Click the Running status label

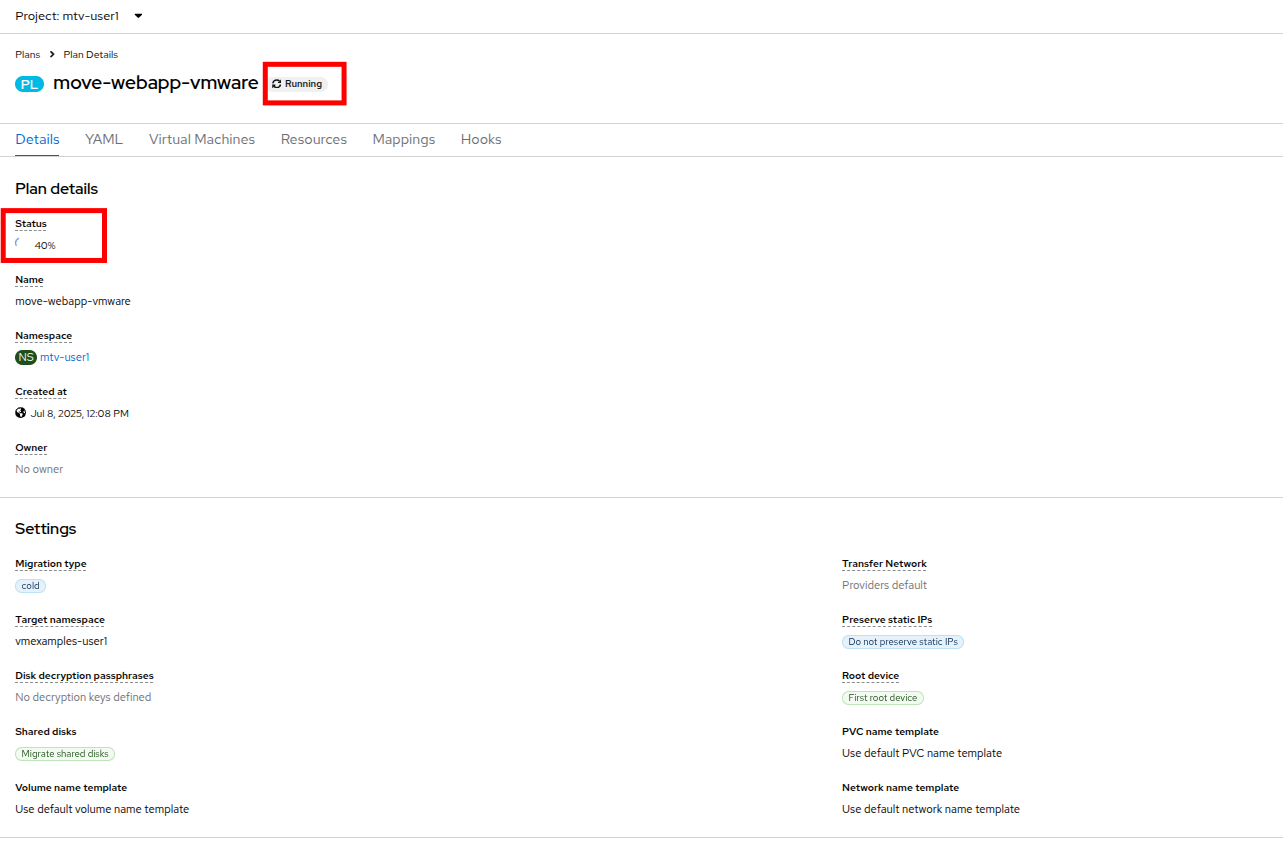click(x=303, y=84)
